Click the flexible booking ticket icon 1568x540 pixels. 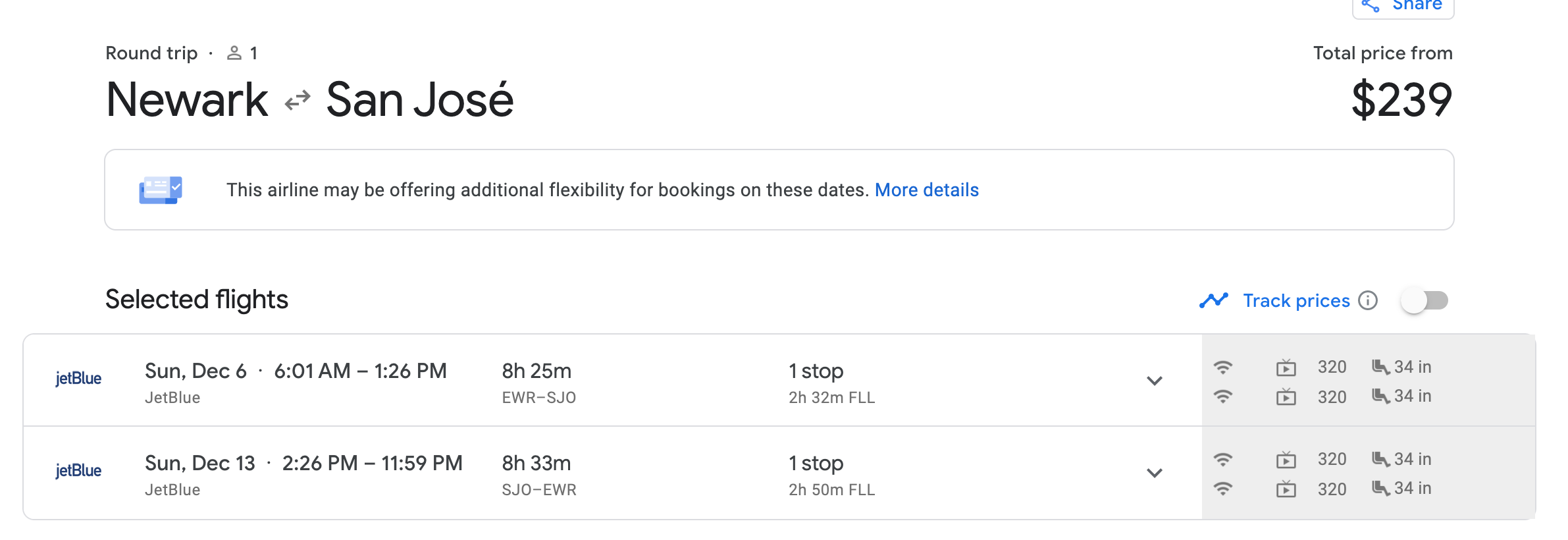click(x=161, y=190)
